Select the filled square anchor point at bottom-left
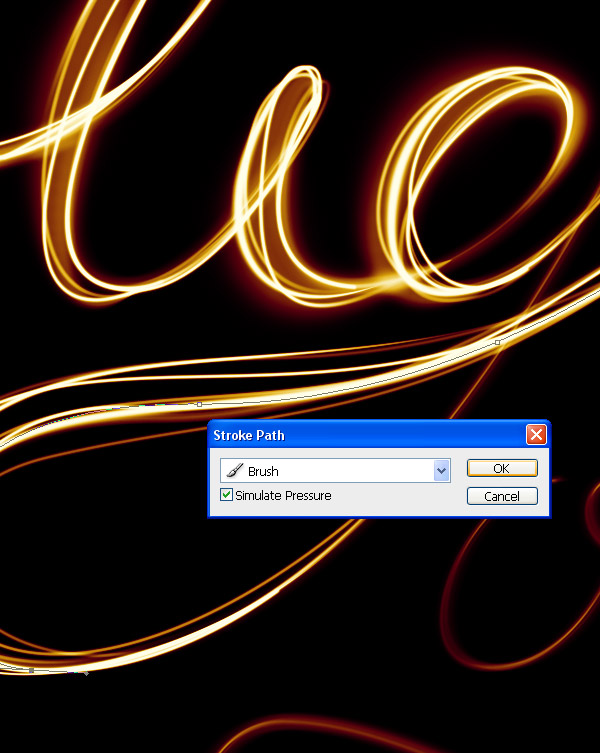This screenshot has height=753, width=600. coord(31,670)
